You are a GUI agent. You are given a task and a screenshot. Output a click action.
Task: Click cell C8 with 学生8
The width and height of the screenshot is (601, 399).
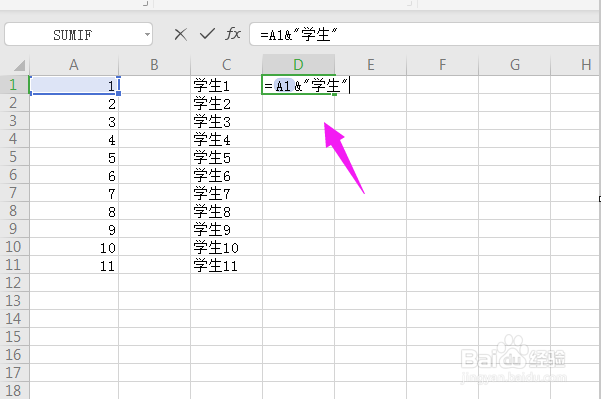pos(227,211)
